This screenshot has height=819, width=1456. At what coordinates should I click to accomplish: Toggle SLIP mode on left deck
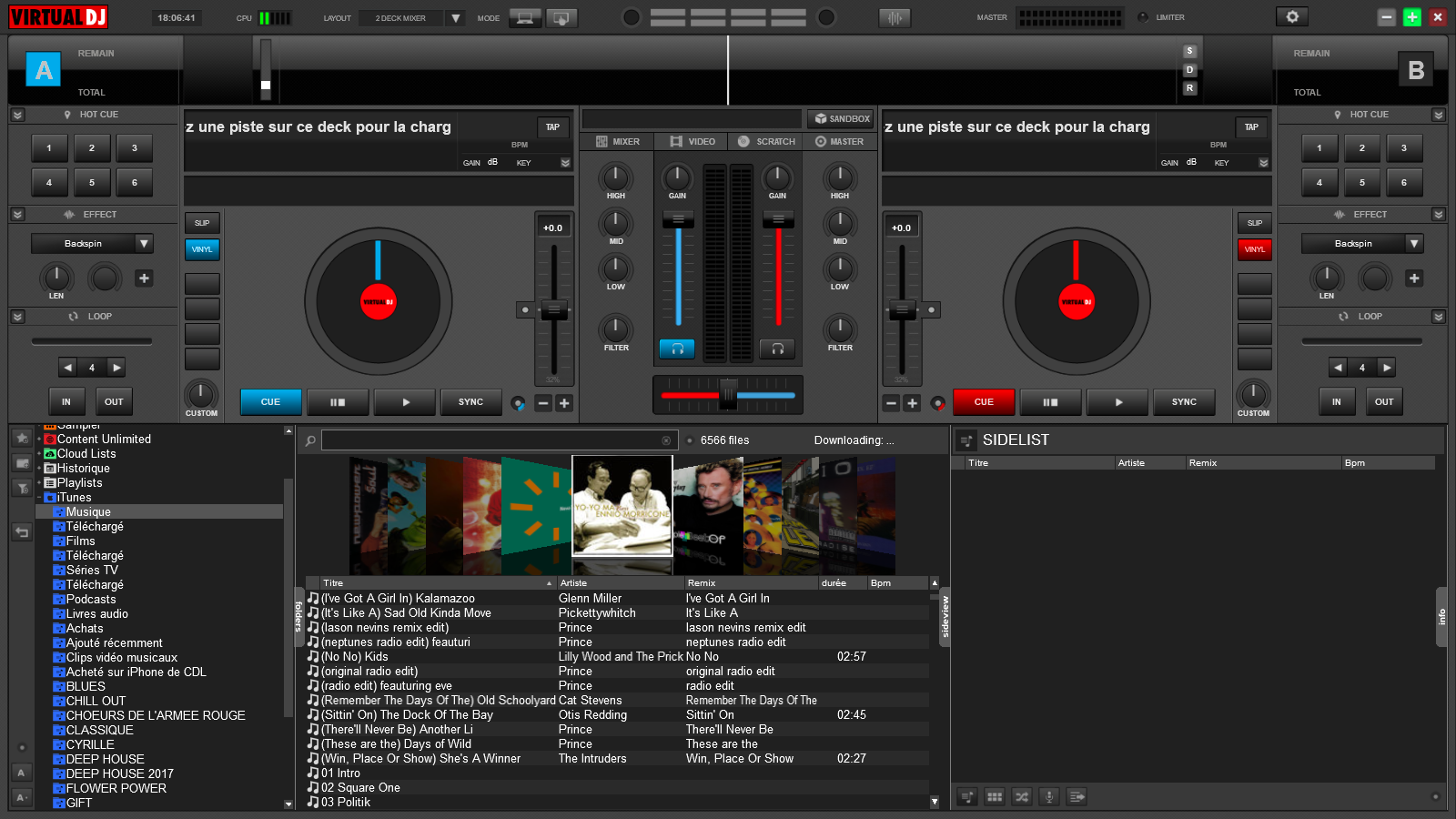(202, 223)
